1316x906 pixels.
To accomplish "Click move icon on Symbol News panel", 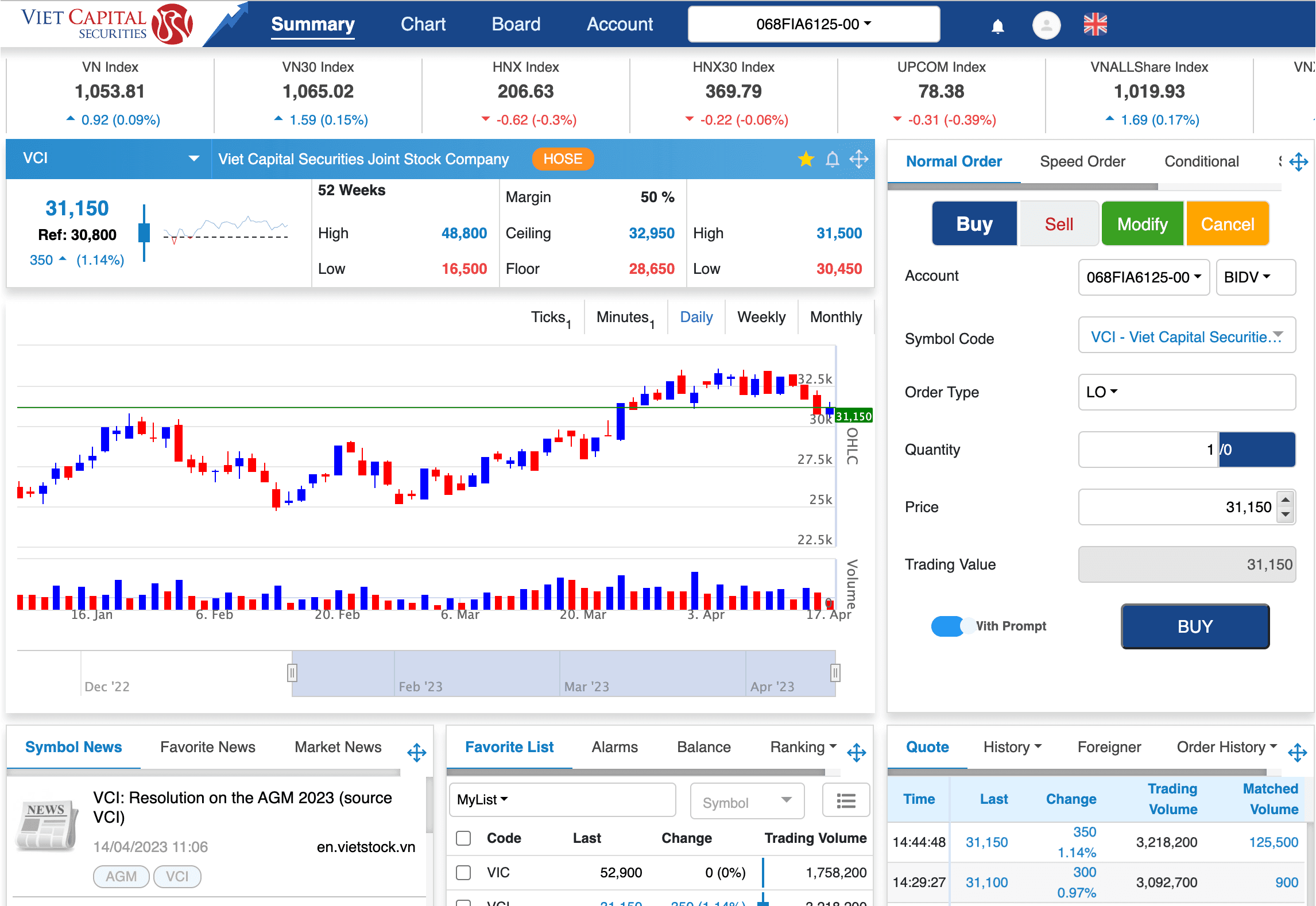I will 417,752.
